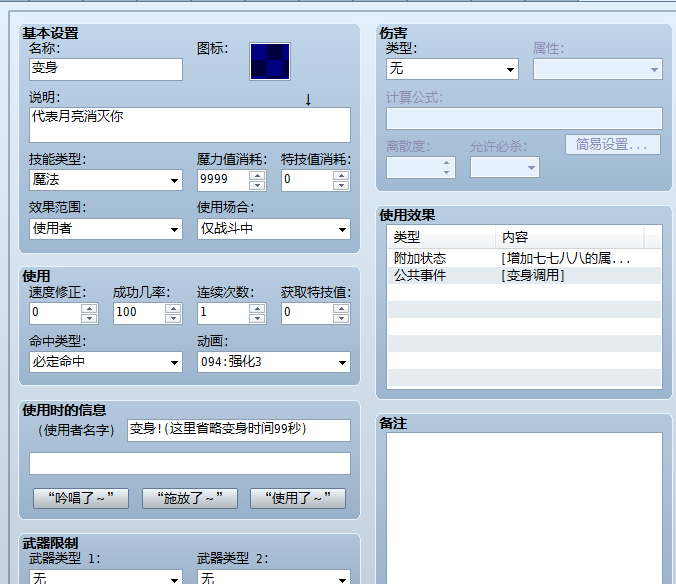Open the 武器类型 2 dropdown
676x584 pixels.
(x=274, y=578)
